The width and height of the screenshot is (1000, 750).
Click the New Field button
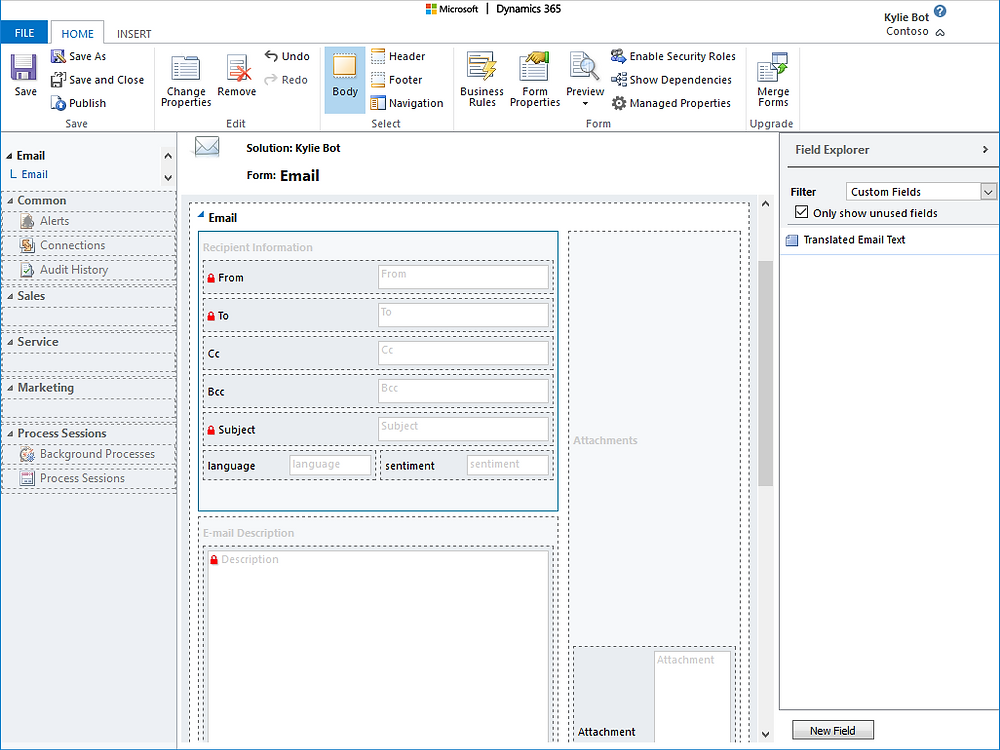coord(832,731)
